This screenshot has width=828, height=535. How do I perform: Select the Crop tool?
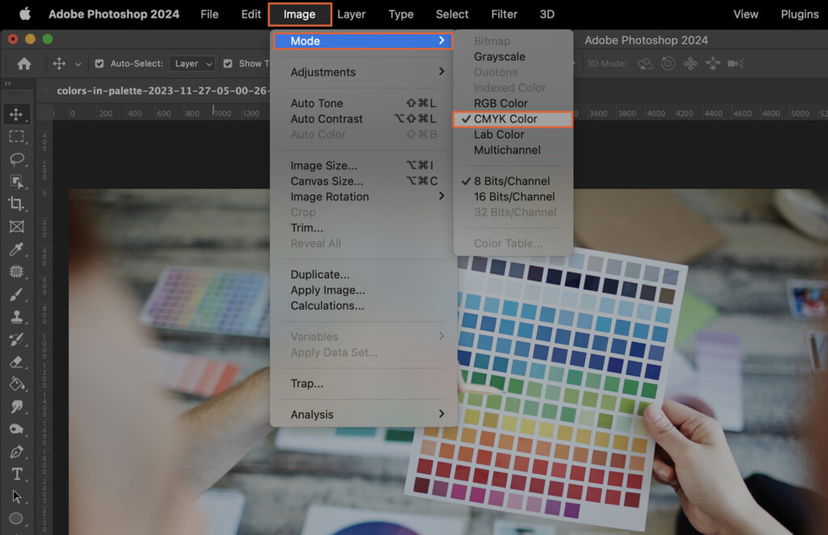pyautogui.click(x=17, y=204)
